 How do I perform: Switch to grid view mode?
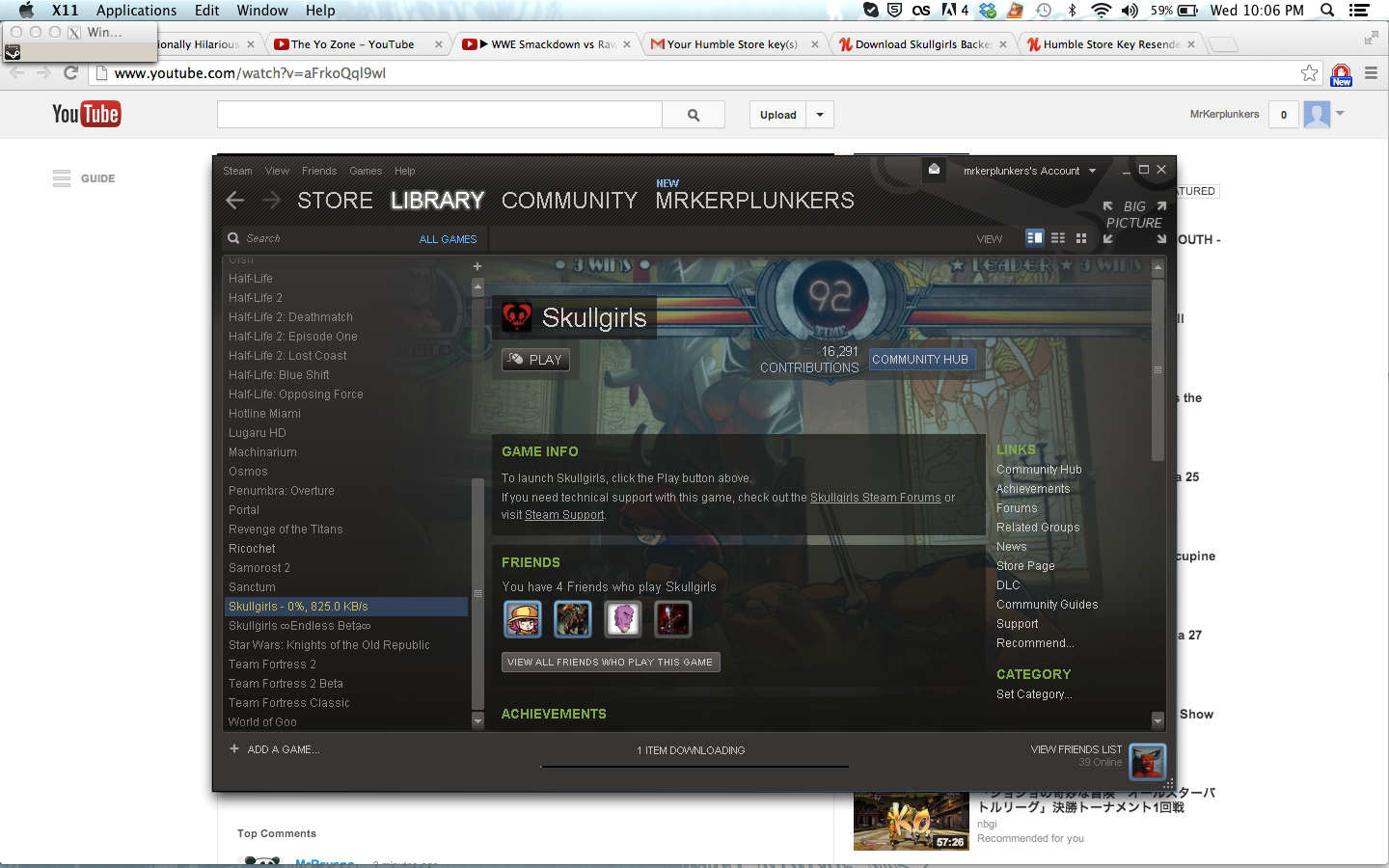(x=1081, y=238)
